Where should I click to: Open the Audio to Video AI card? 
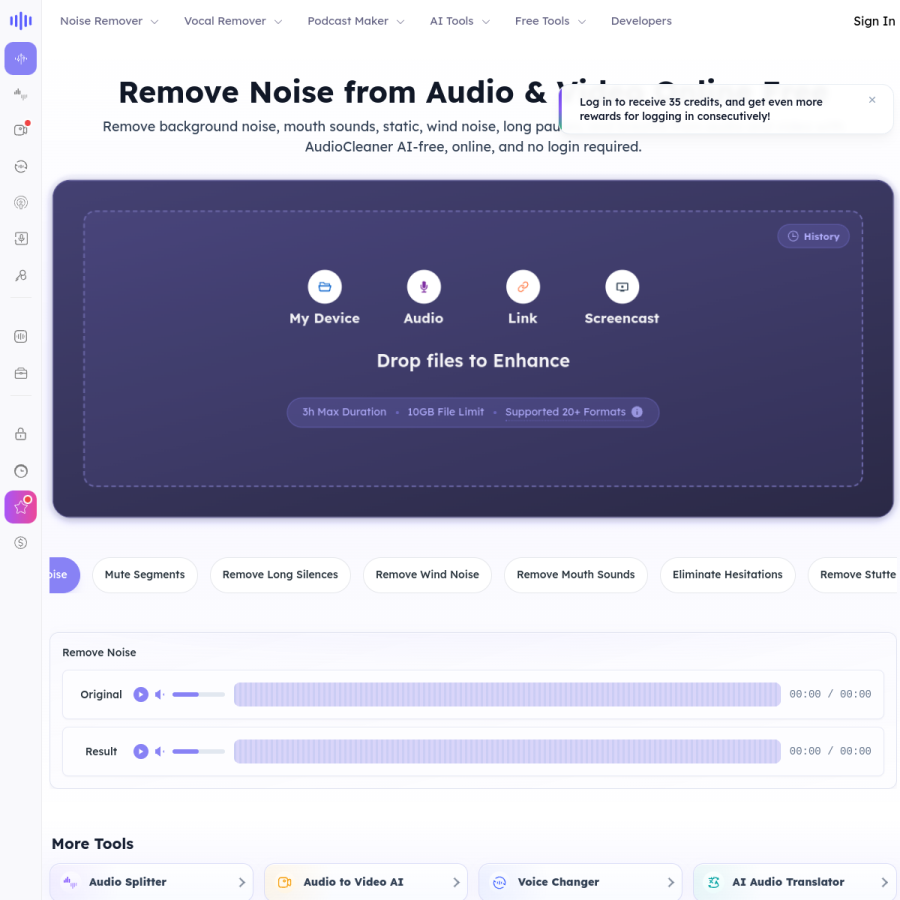[x=366, y=882]
